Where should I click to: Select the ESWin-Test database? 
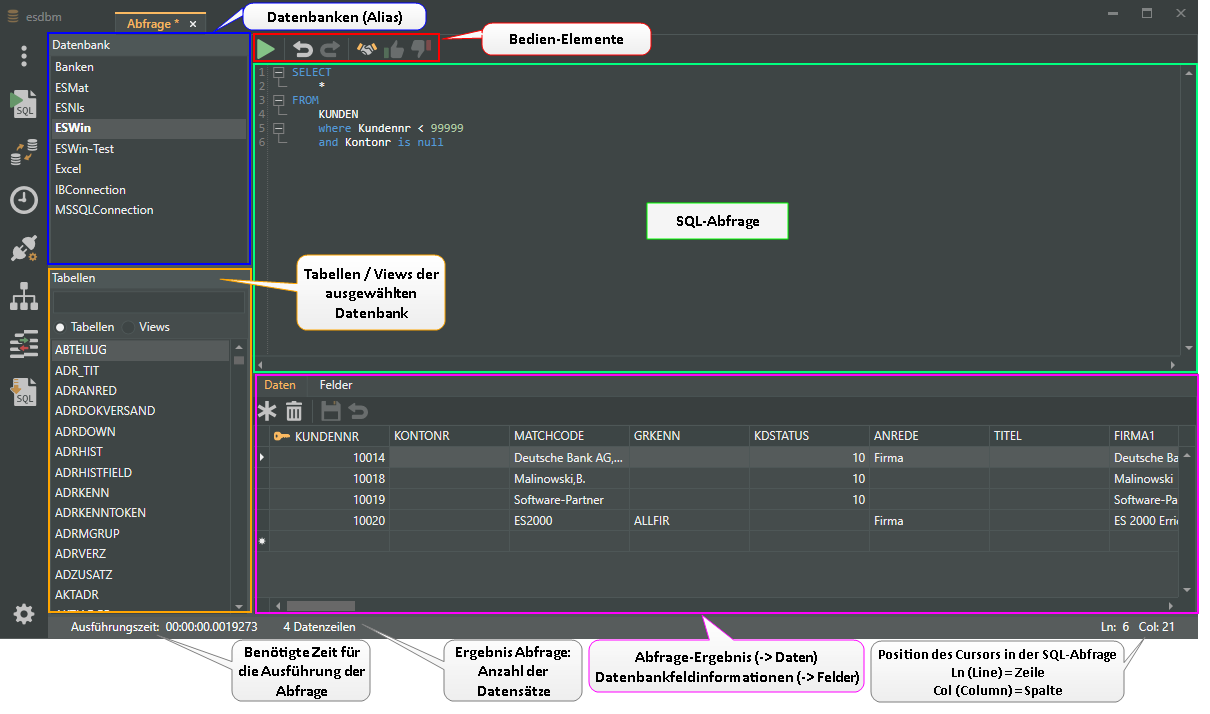pyautogui.click(x=148, y=149)
